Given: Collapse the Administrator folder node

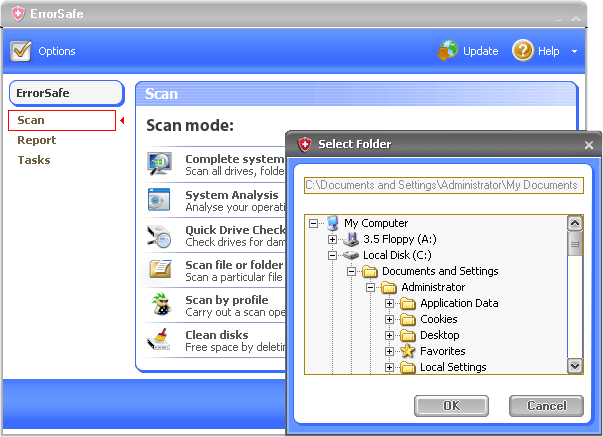Looking at the screenshot, I should click(x=370, y=287).
